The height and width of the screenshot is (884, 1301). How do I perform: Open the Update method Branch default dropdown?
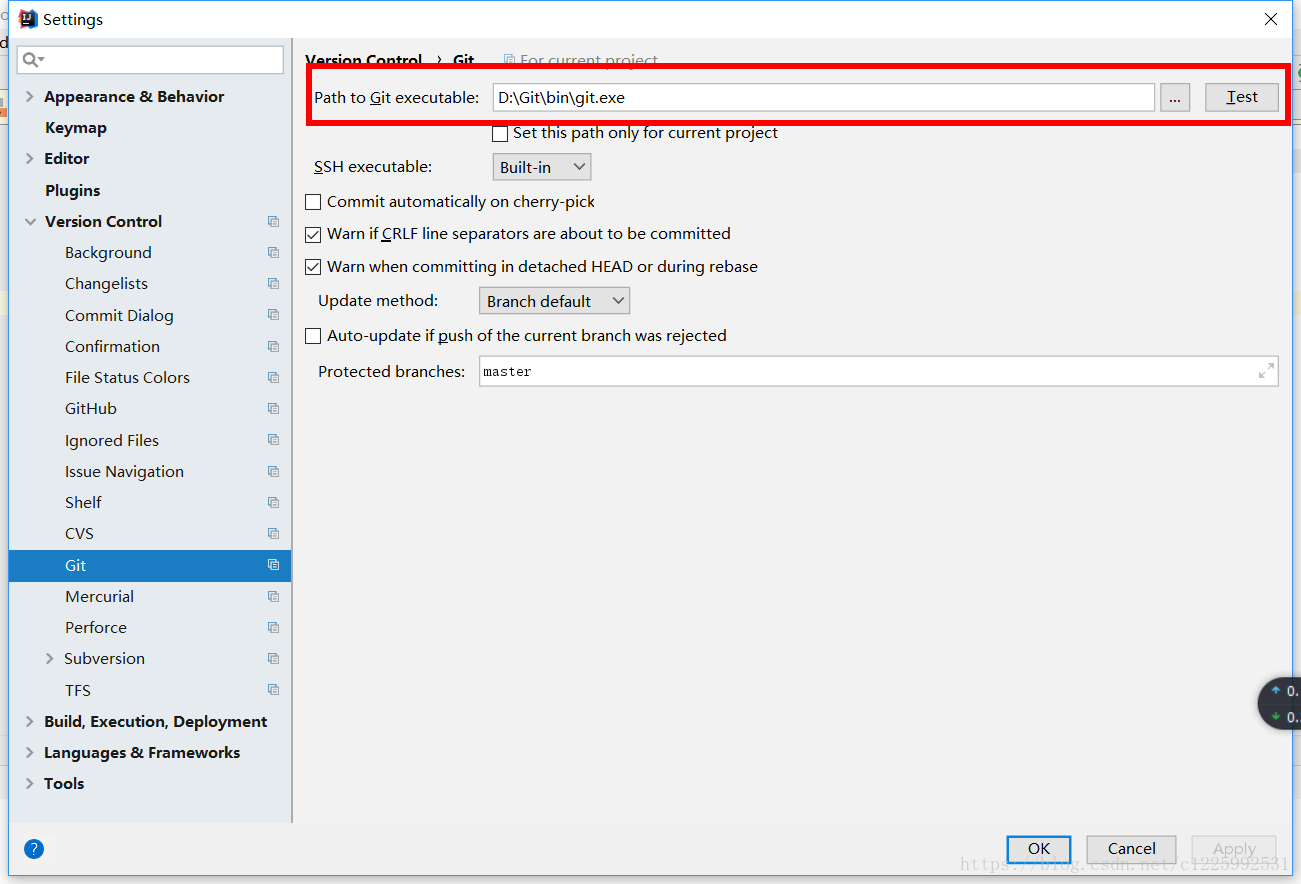[x=554, y=301]
